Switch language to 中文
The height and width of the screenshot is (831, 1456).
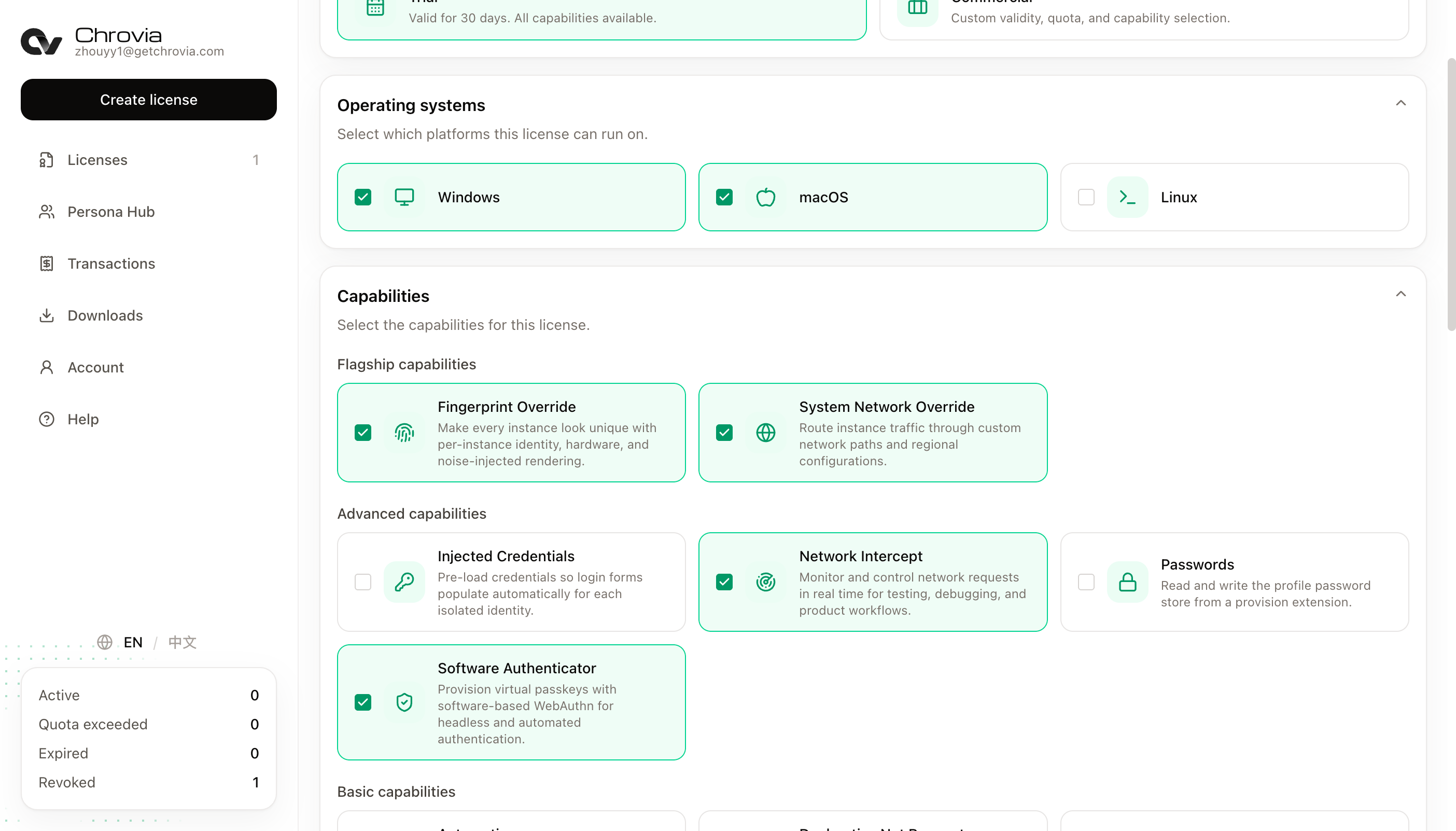(x=183, y=643)
